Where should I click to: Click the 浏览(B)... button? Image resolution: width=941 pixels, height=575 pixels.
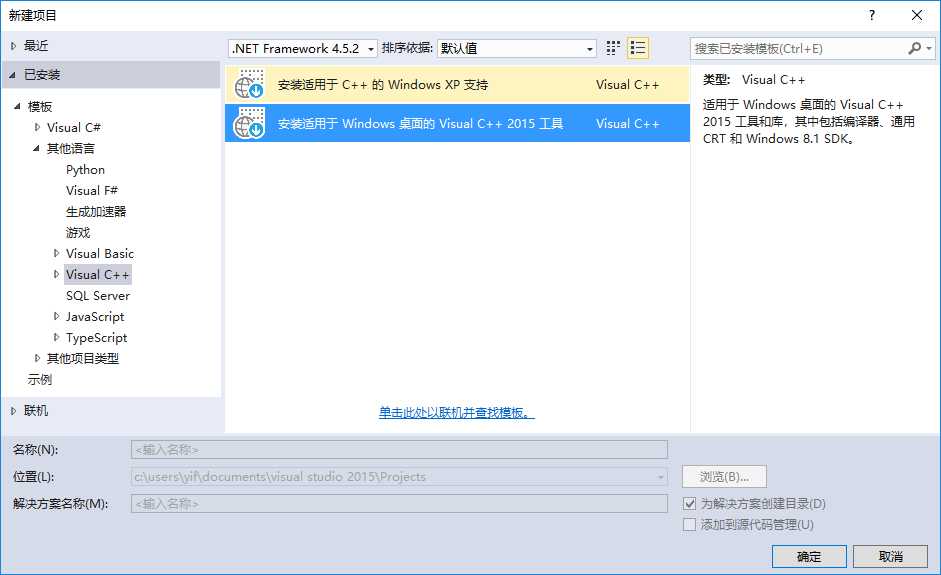[724, 477]
